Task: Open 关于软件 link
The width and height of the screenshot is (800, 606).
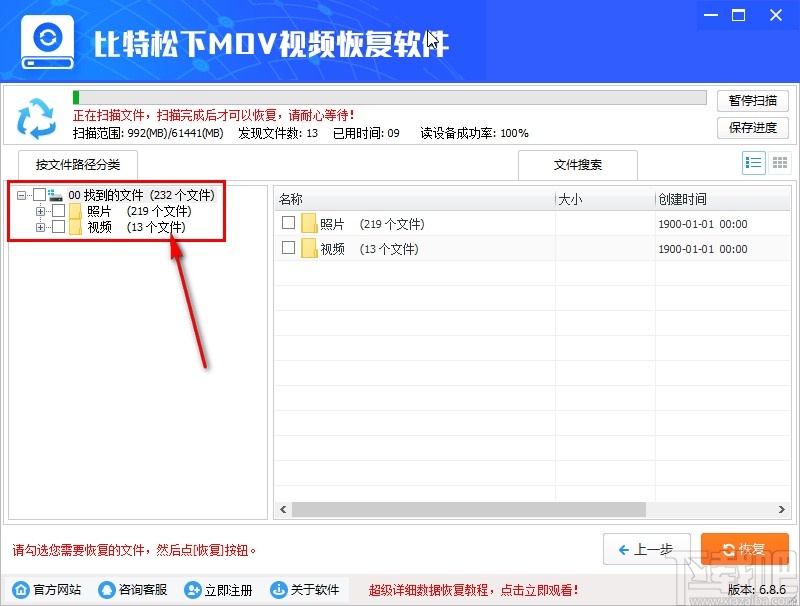Action: [315, 590]
